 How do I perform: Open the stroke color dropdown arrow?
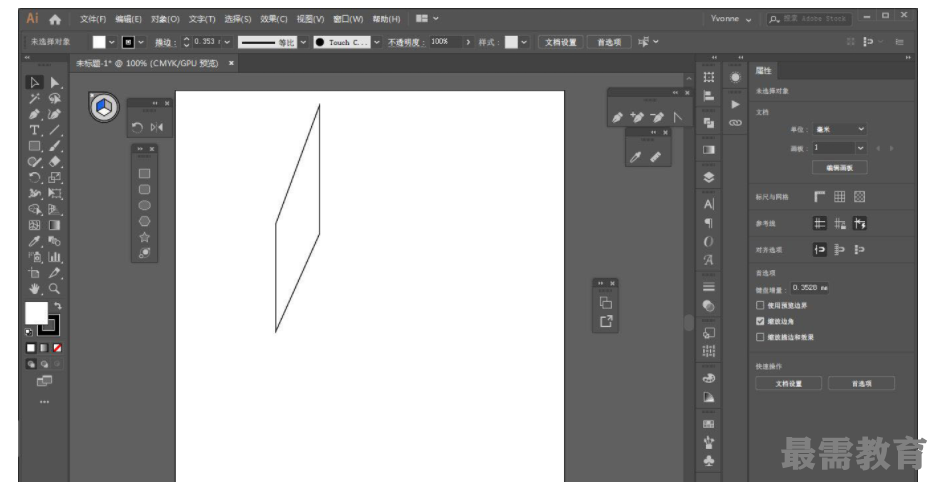click(141, 42)
